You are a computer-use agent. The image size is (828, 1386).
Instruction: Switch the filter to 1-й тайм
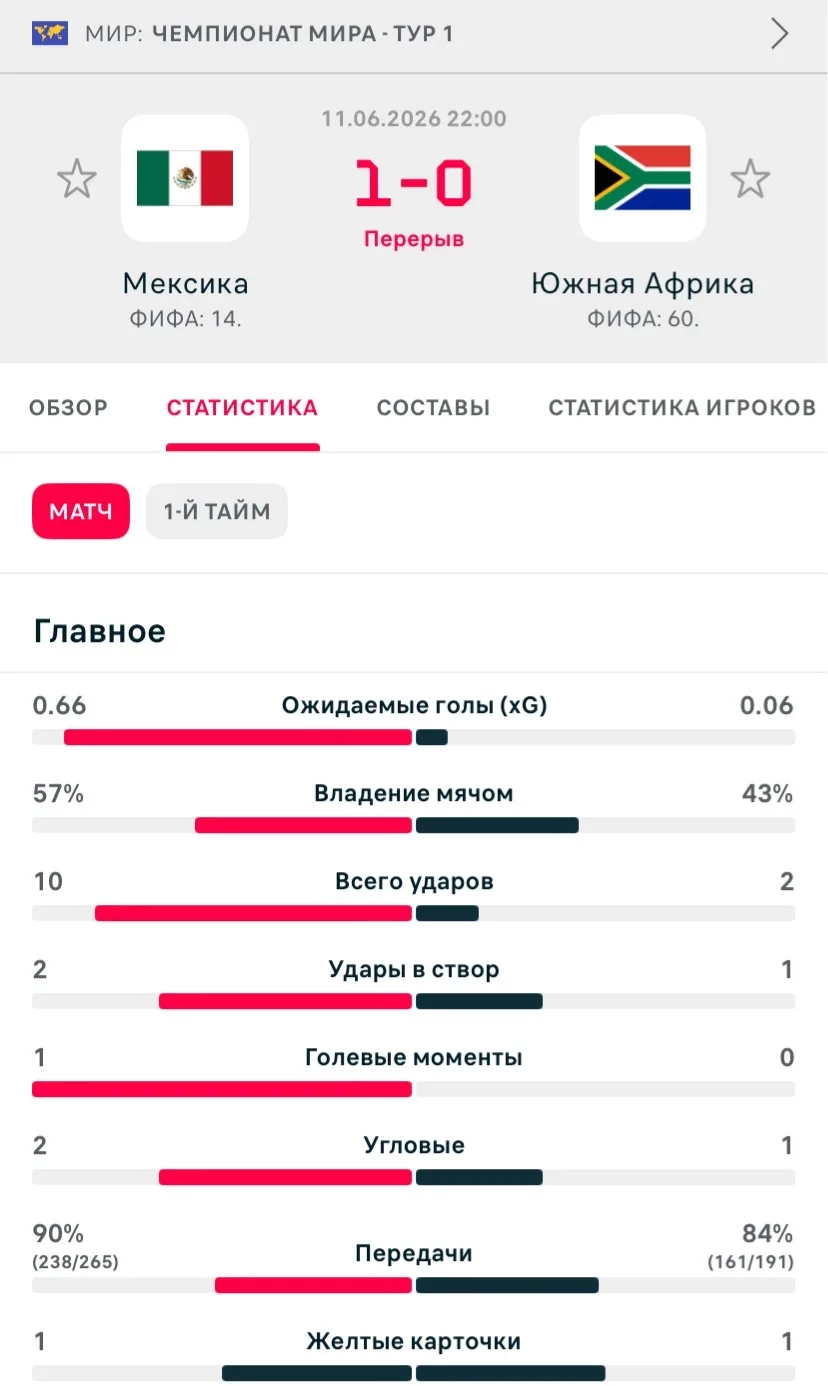point(217,512)
